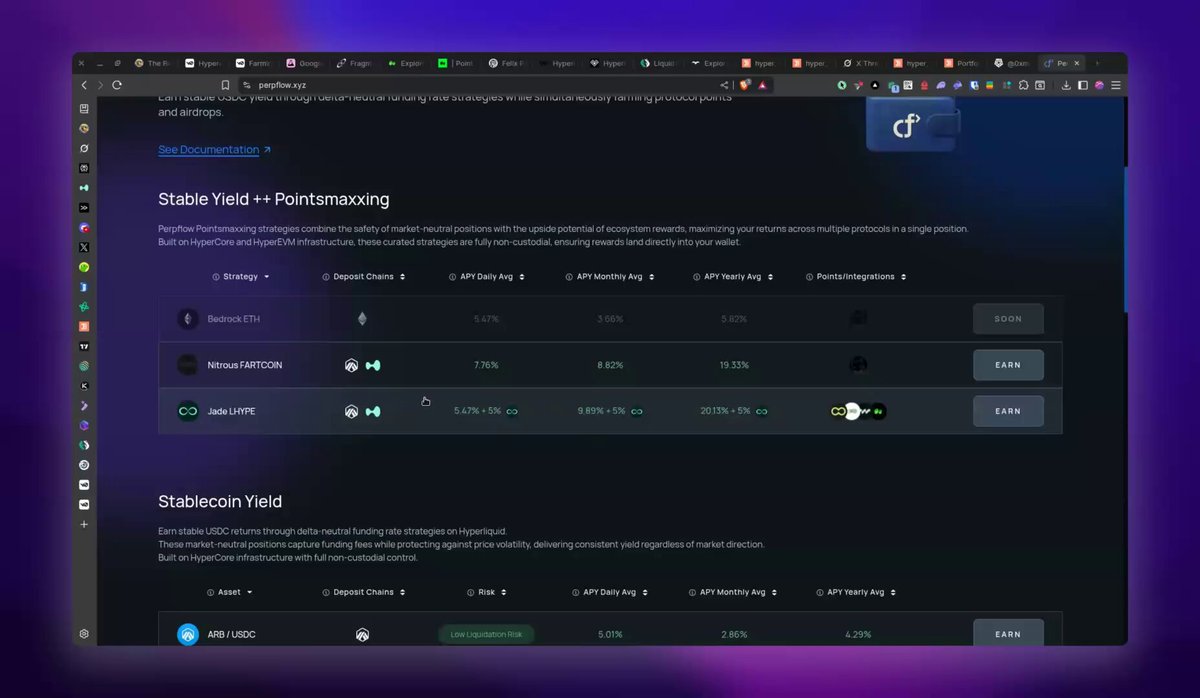Open the Brave shields lion icon
Image resolution: width=1200 pixels, height=698 pixels.
tap(745, 85)
